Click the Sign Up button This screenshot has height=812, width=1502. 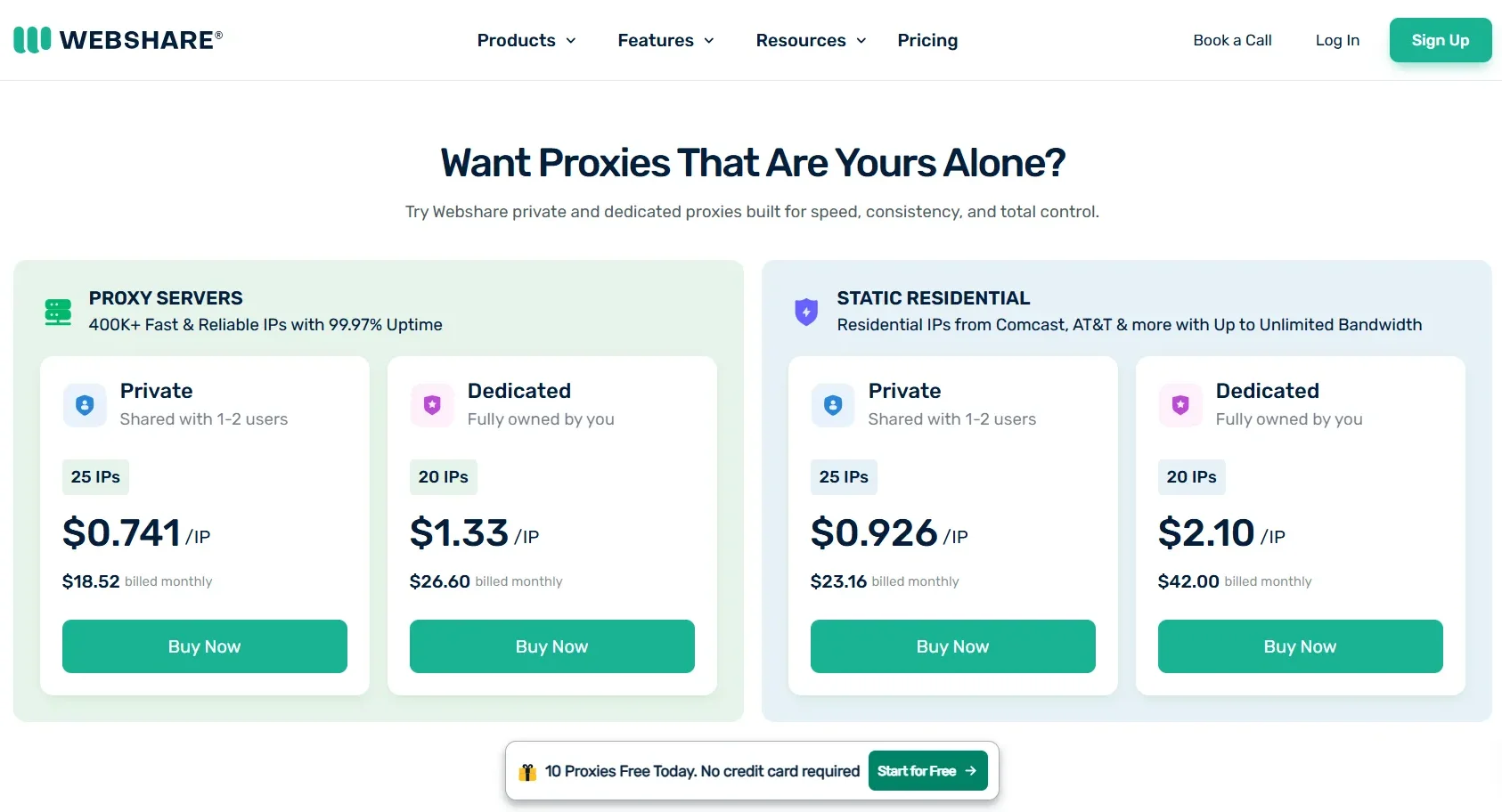pos(1440,40)
